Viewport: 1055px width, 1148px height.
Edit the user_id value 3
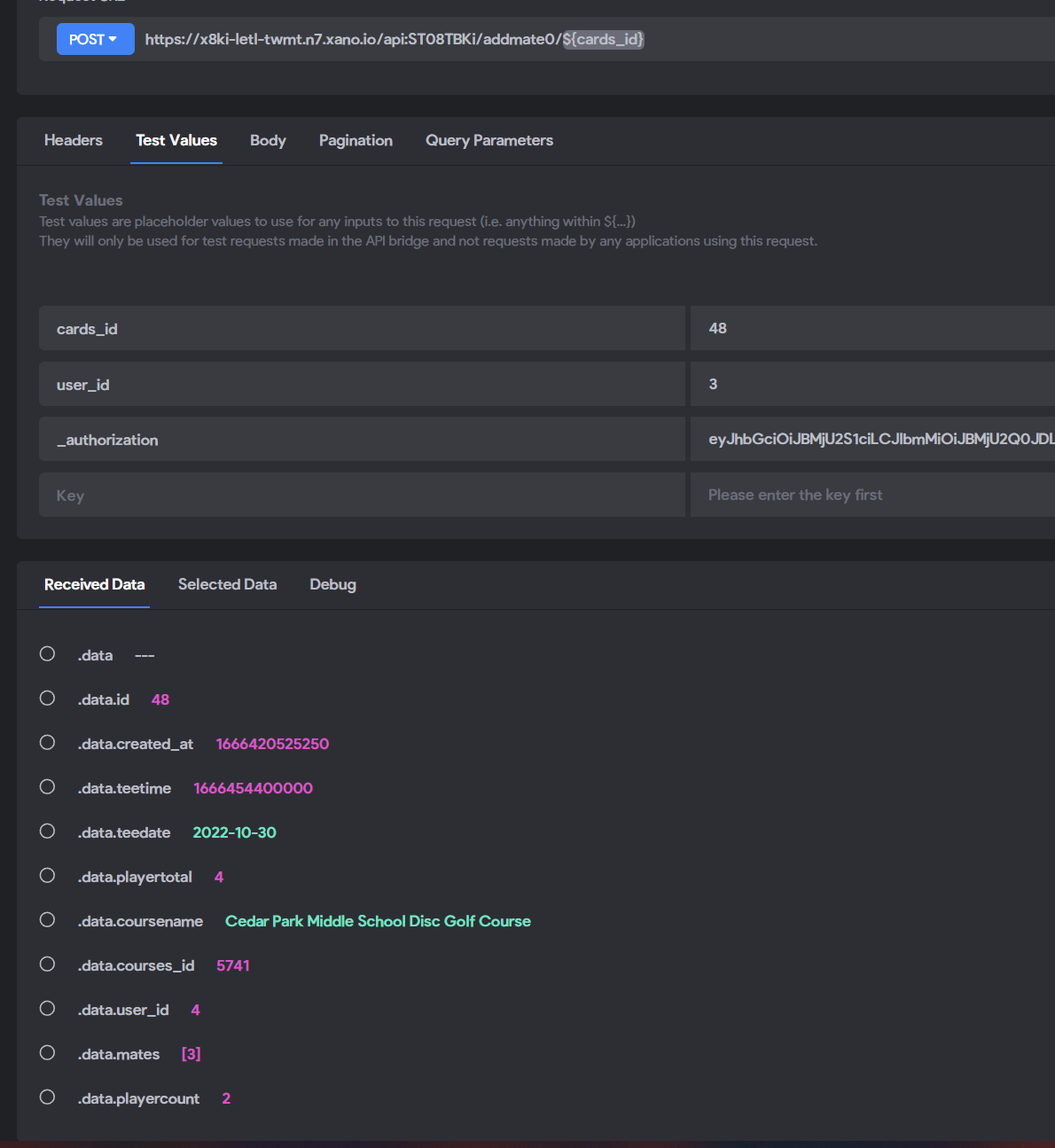tap(872, 384)
